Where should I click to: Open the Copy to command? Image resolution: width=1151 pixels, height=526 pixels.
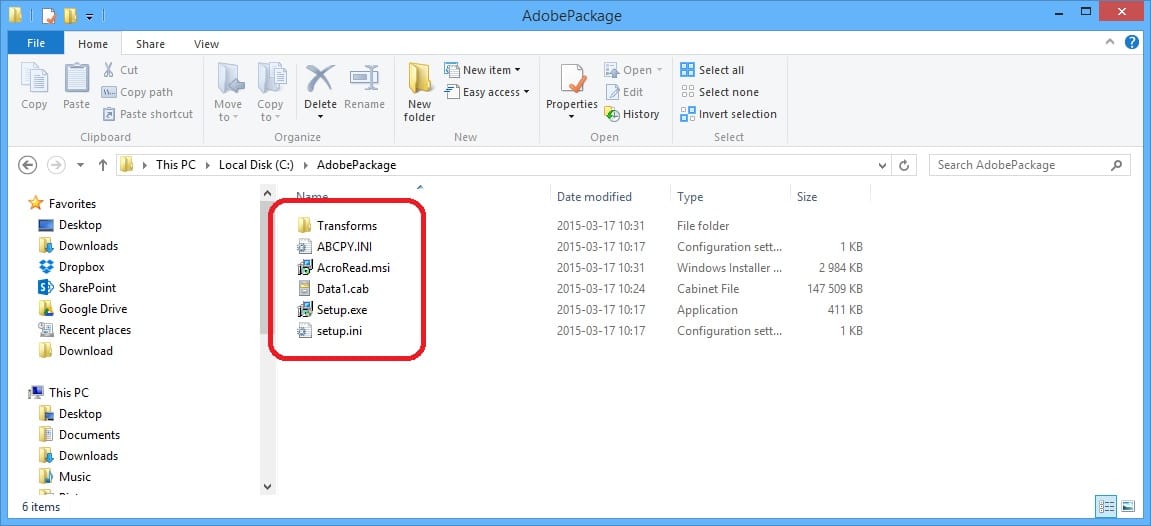tap(271, 92)
